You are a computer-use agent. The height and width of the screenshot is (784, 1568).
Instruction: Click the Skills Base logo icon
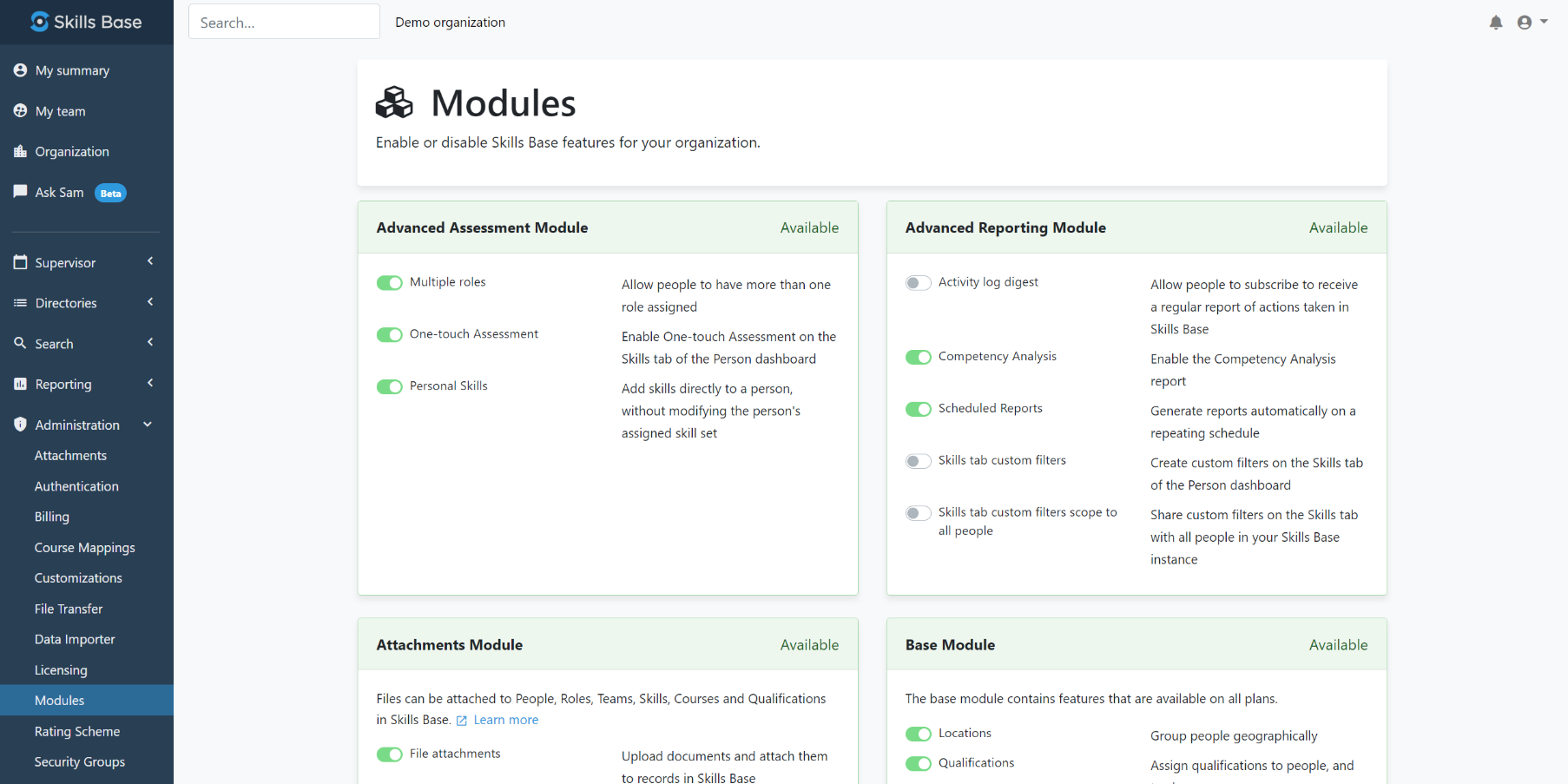[39, 22]
